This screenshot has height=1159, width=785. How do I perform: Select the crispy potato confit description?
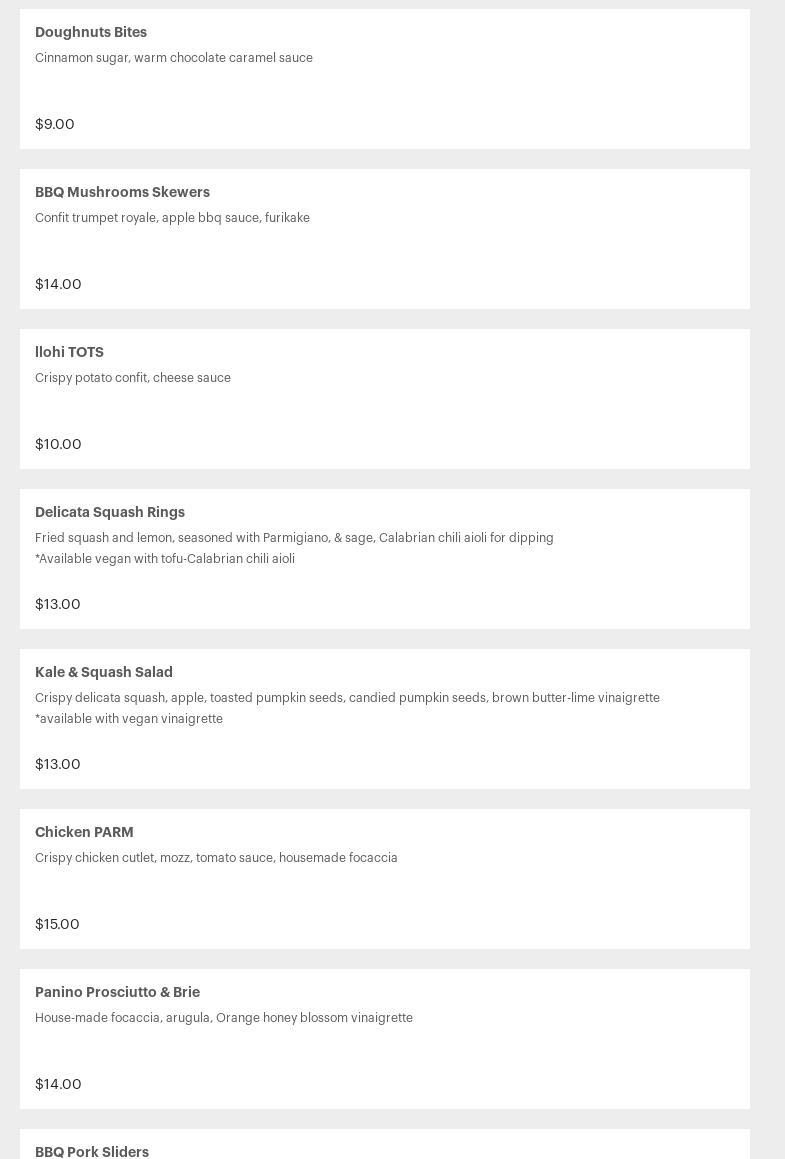coord(133,378)
